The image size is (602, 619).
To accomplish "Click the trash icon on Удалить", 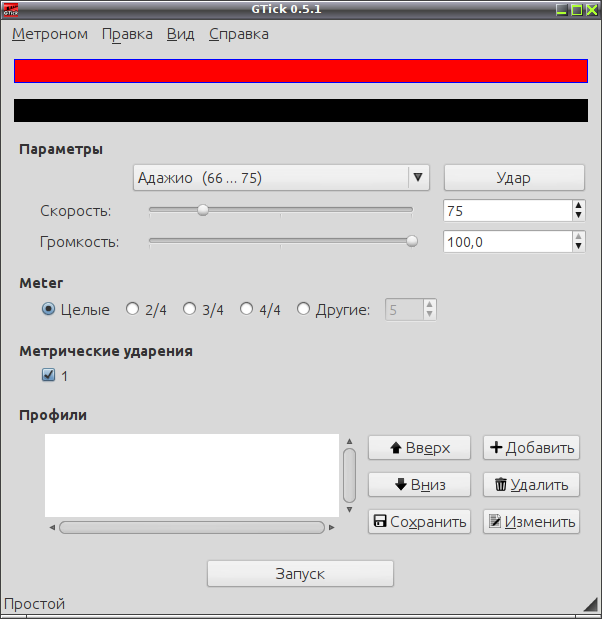I will pyautogui.click(x=501, y=484).
